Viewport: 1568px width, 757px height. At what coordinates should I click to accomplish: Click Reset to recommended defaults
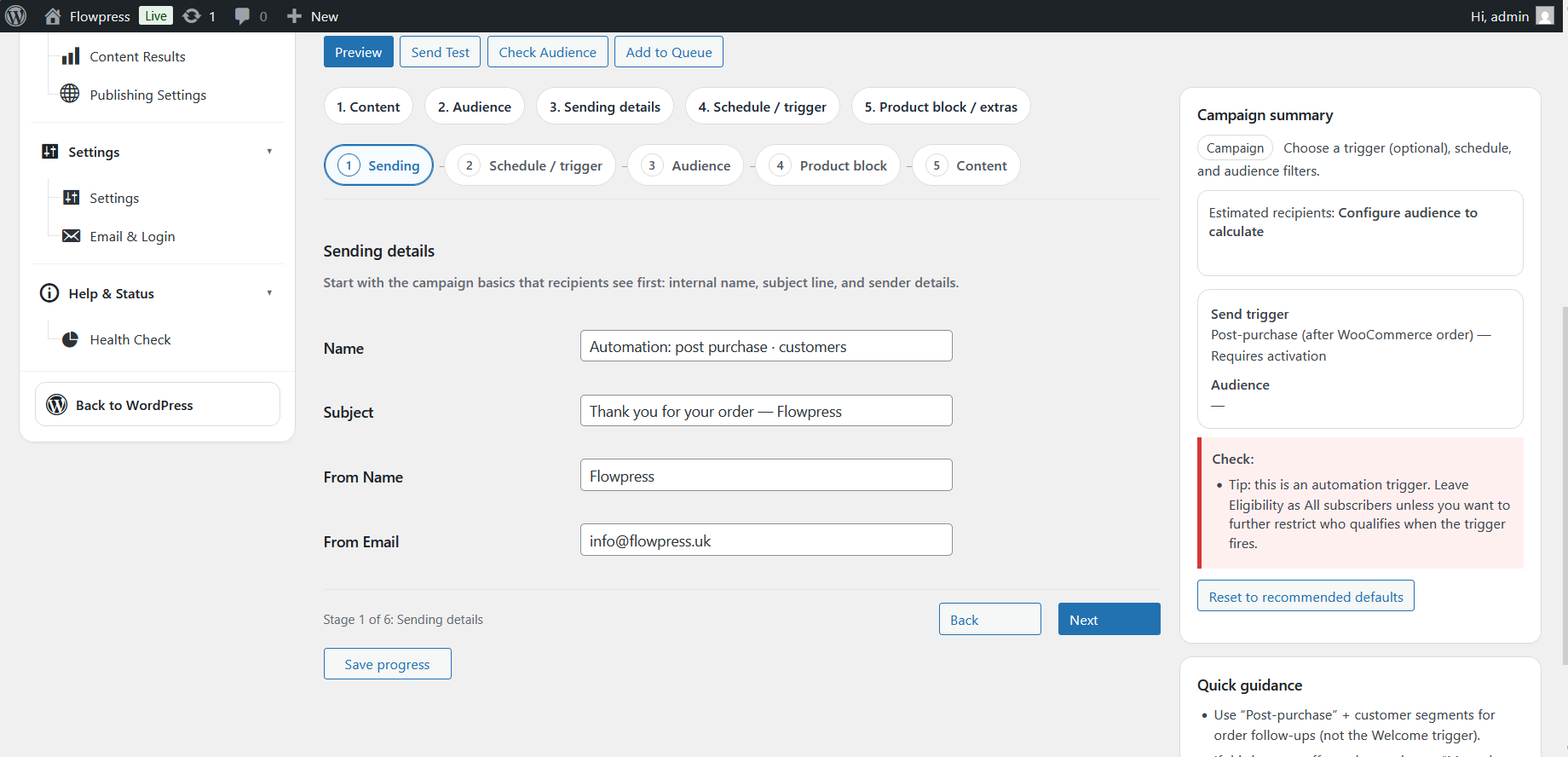click(1306, 597)
